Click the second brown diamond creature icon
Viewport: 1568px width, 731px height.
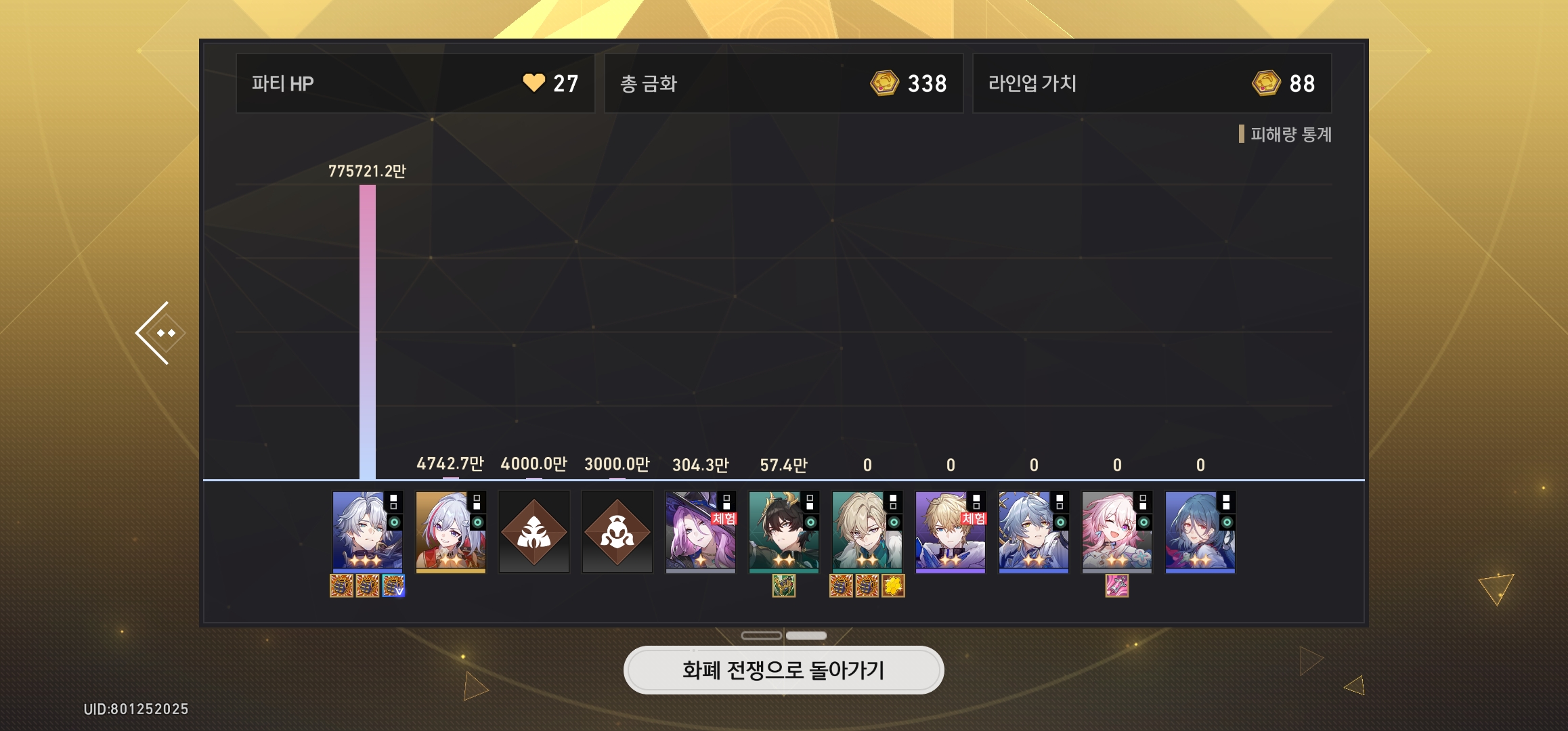coord(617,532)
